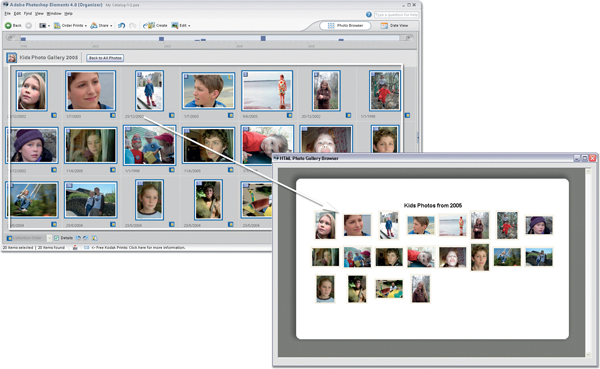Select the boy close-up thumbnail in Organizer top row
The height and width of the screenshot is (369, 600).
click(90, 90)
